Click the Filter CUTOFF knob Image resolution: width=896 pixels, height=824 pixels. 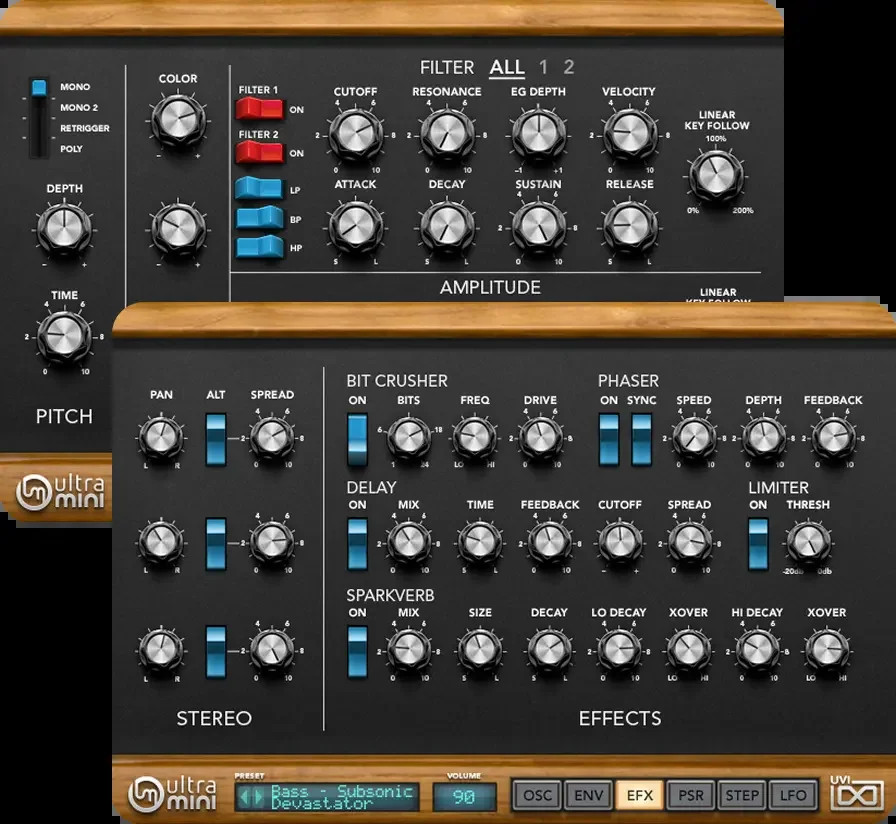(355, 134)
